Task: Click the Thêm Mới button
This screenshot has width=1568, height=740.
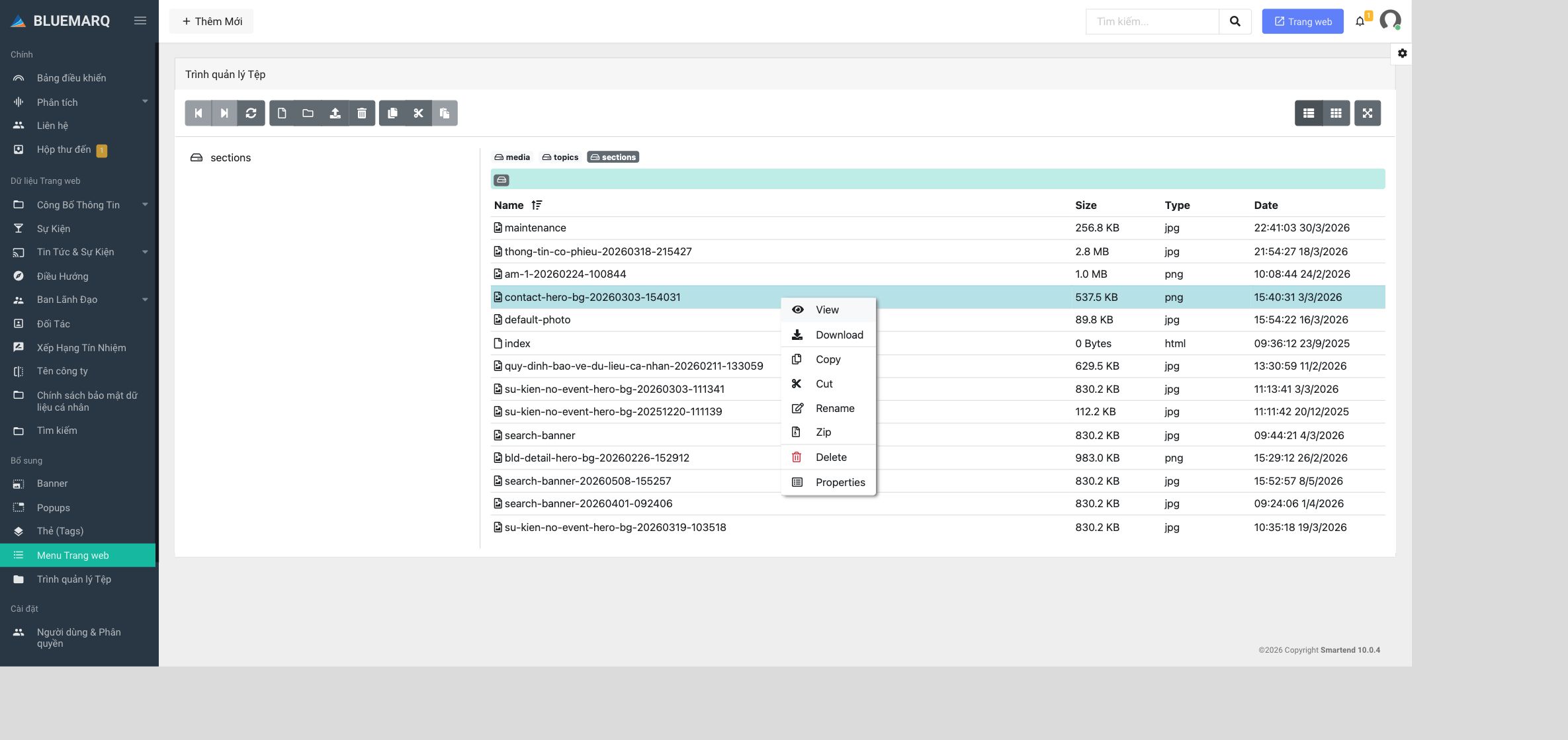Action: click(x=212, y=21)
